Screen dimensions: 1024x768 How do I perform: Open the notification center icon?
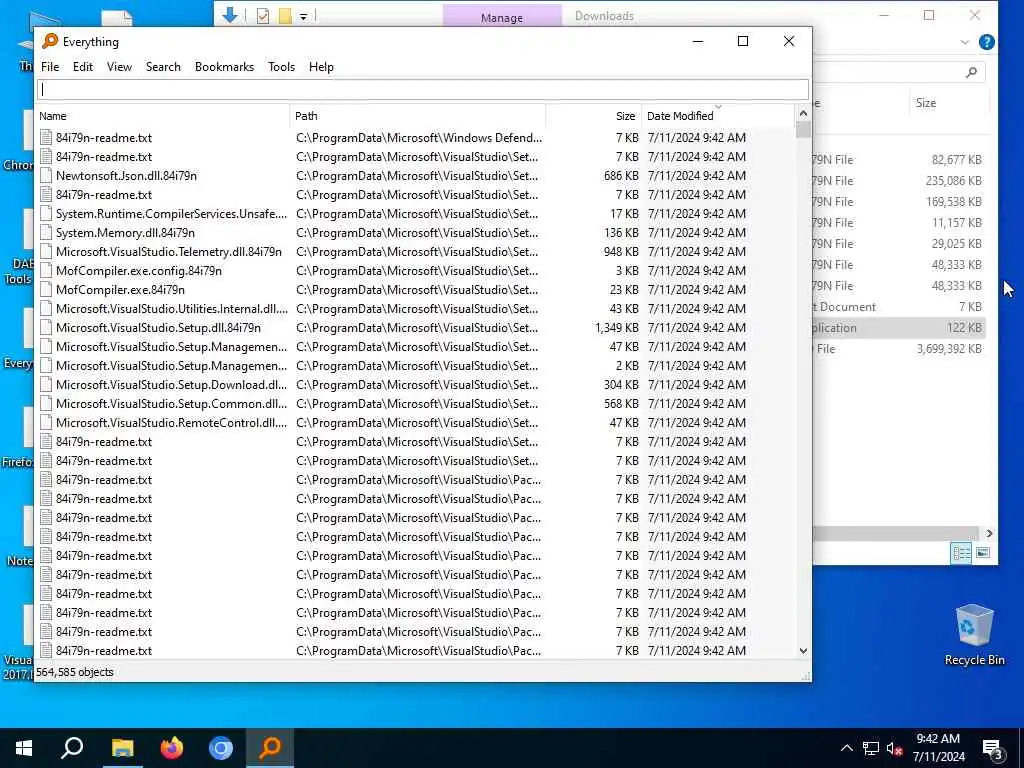pyautogui.click(x=993, y=750)
